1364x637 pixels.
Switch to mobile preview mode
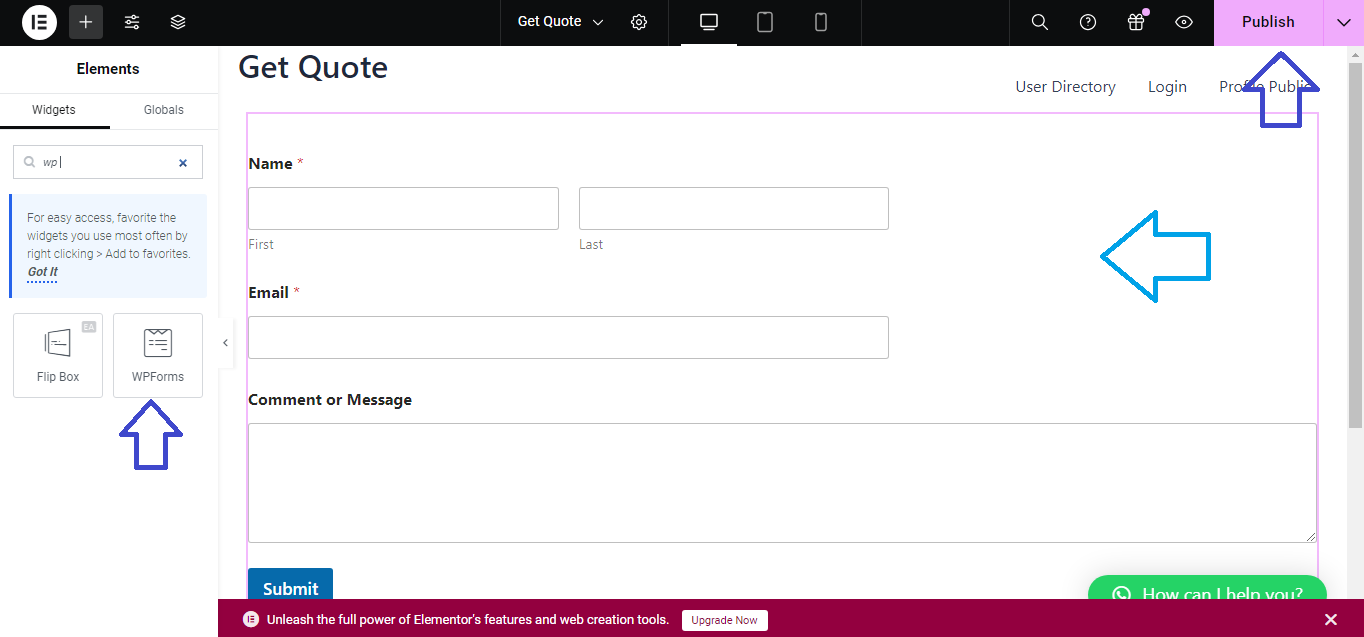pyautogui.click(x=821, y=22)
